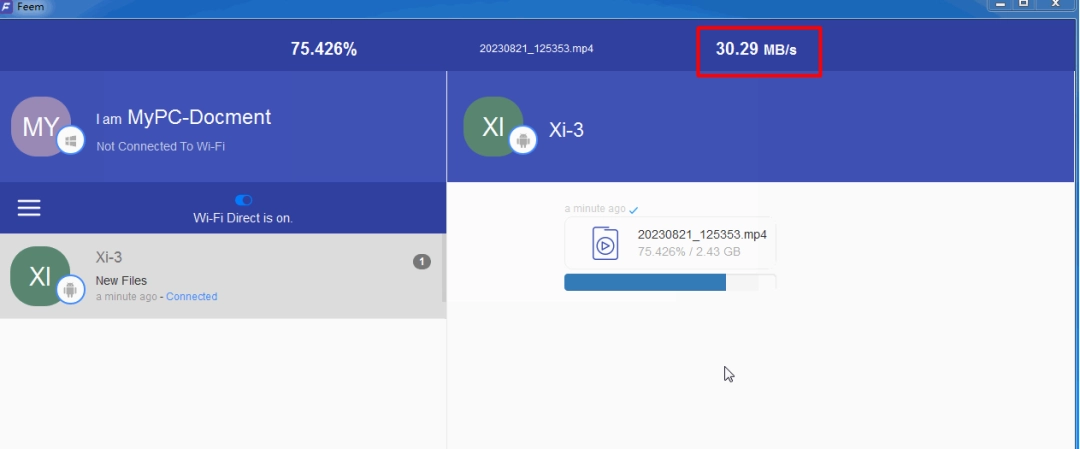The height and width of the screenshot is (449, 1080).
Task: Open the 20230821_125353.mp4 transfer card
Action: [x=670, y=243]
